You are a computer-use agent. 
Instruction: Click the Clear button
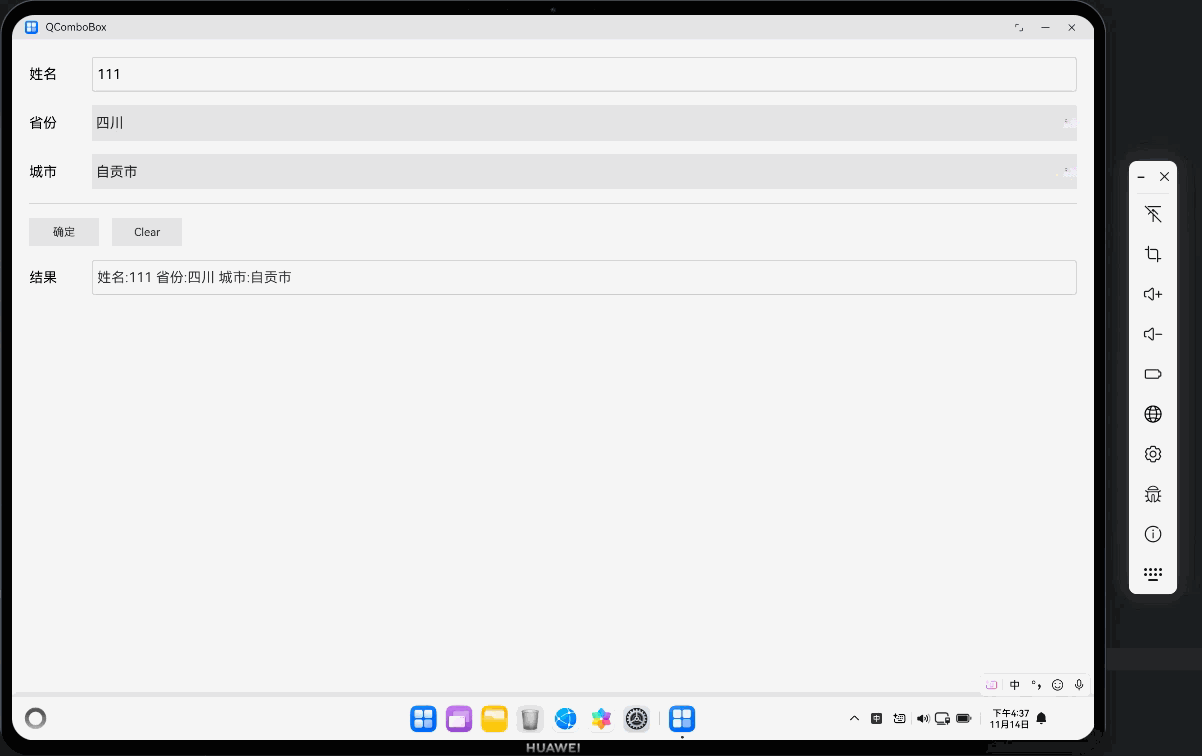click(147, 232)
